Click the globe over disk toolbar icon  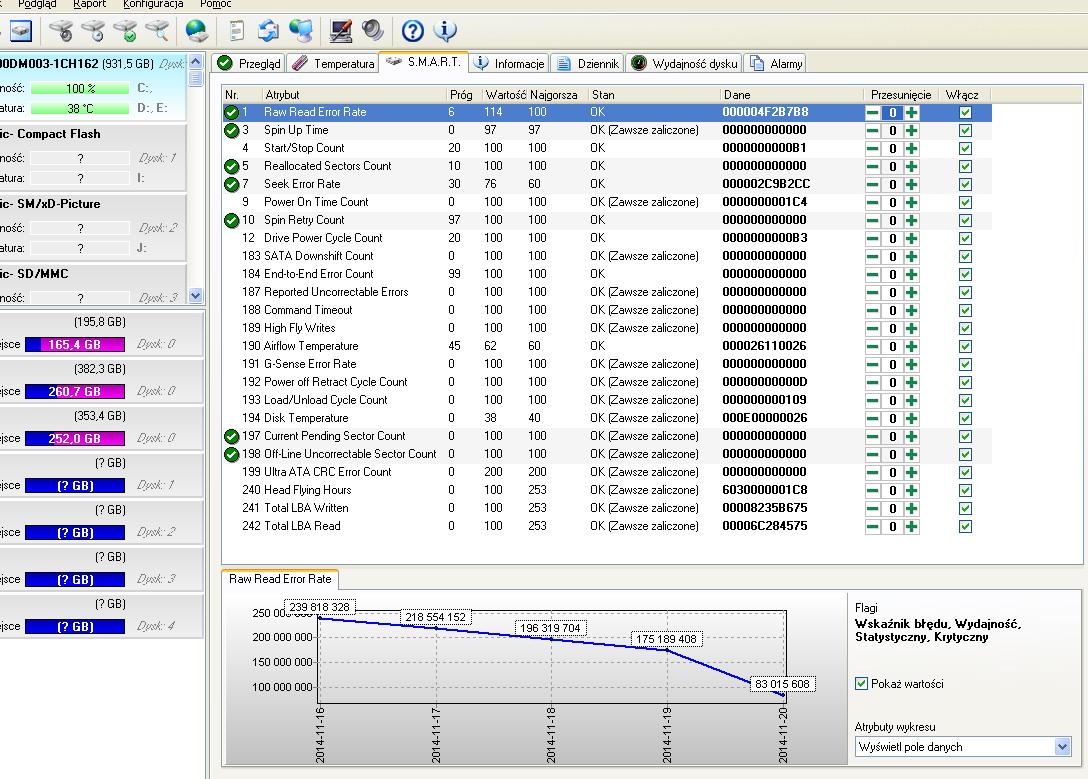pyautogui.click(x=197, y=31)
